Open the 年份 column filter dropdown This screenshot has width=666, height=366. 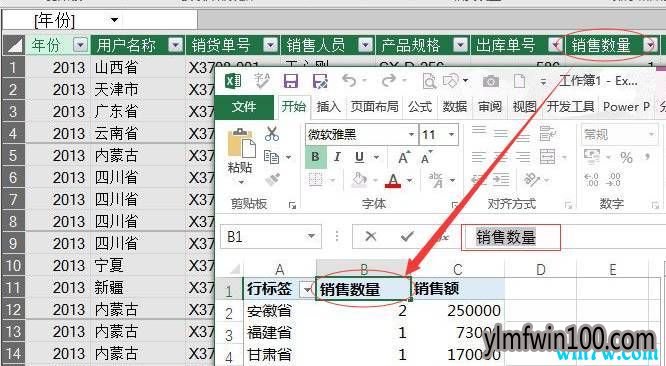81,45
